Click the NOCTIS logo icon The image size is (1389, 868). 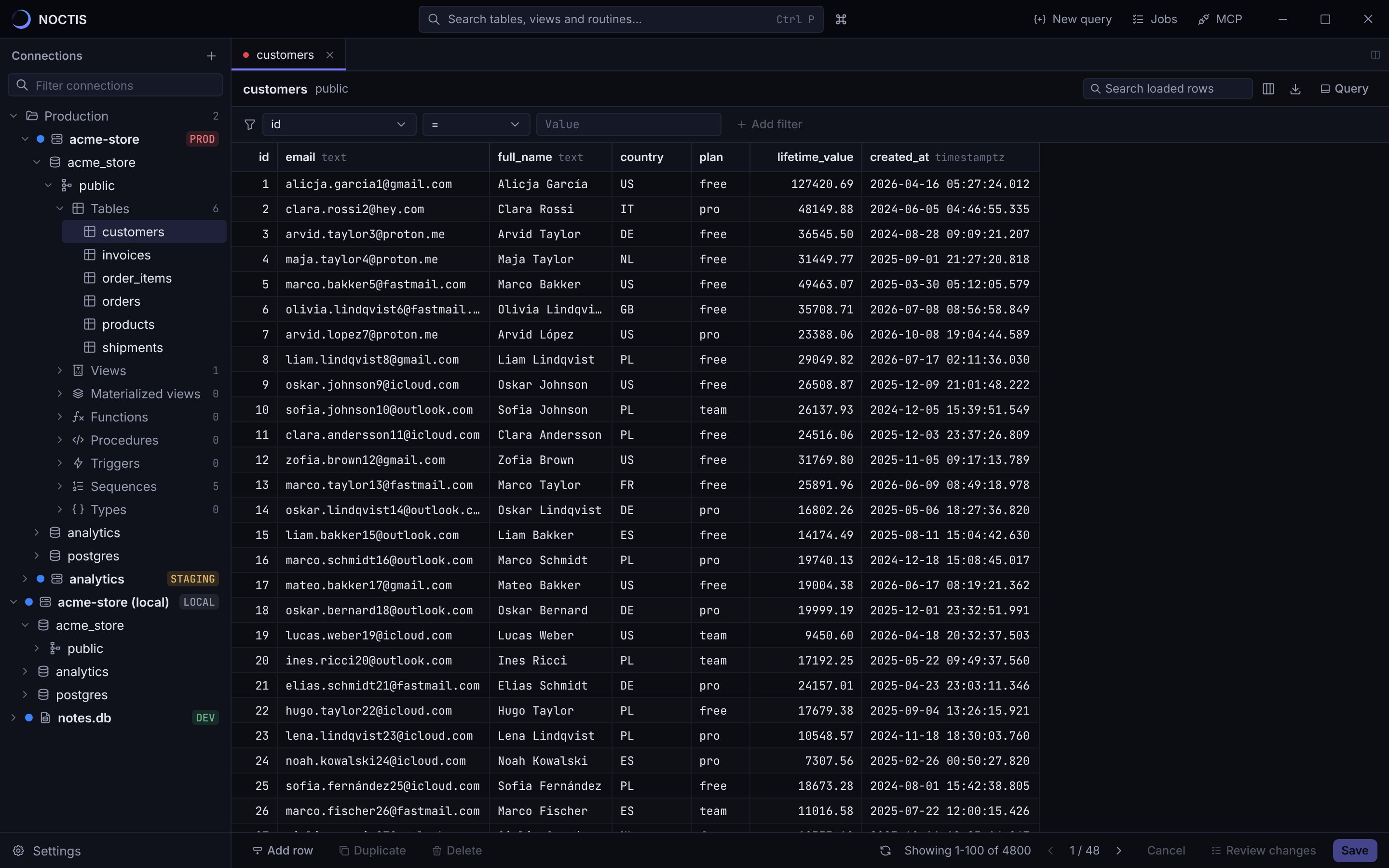click(21, 19)
